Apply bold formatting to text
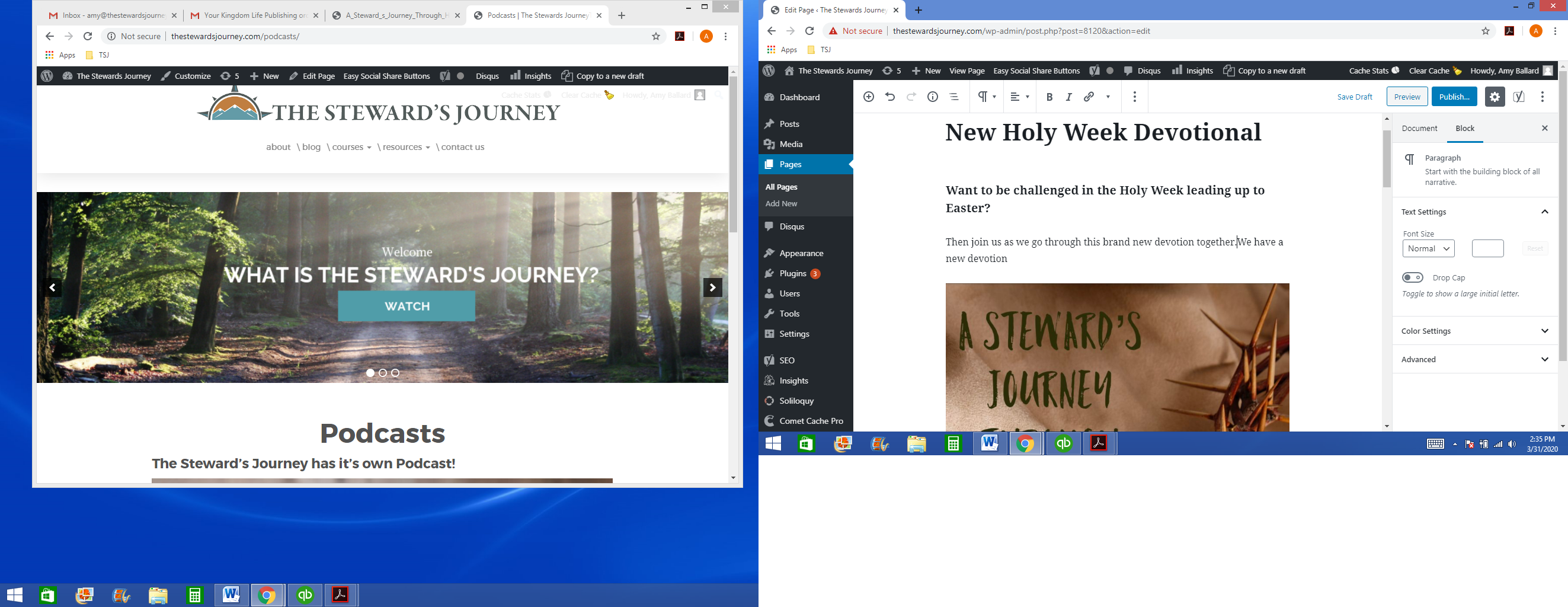The height and width of the screenshot is (607, 1568). 1049,97
